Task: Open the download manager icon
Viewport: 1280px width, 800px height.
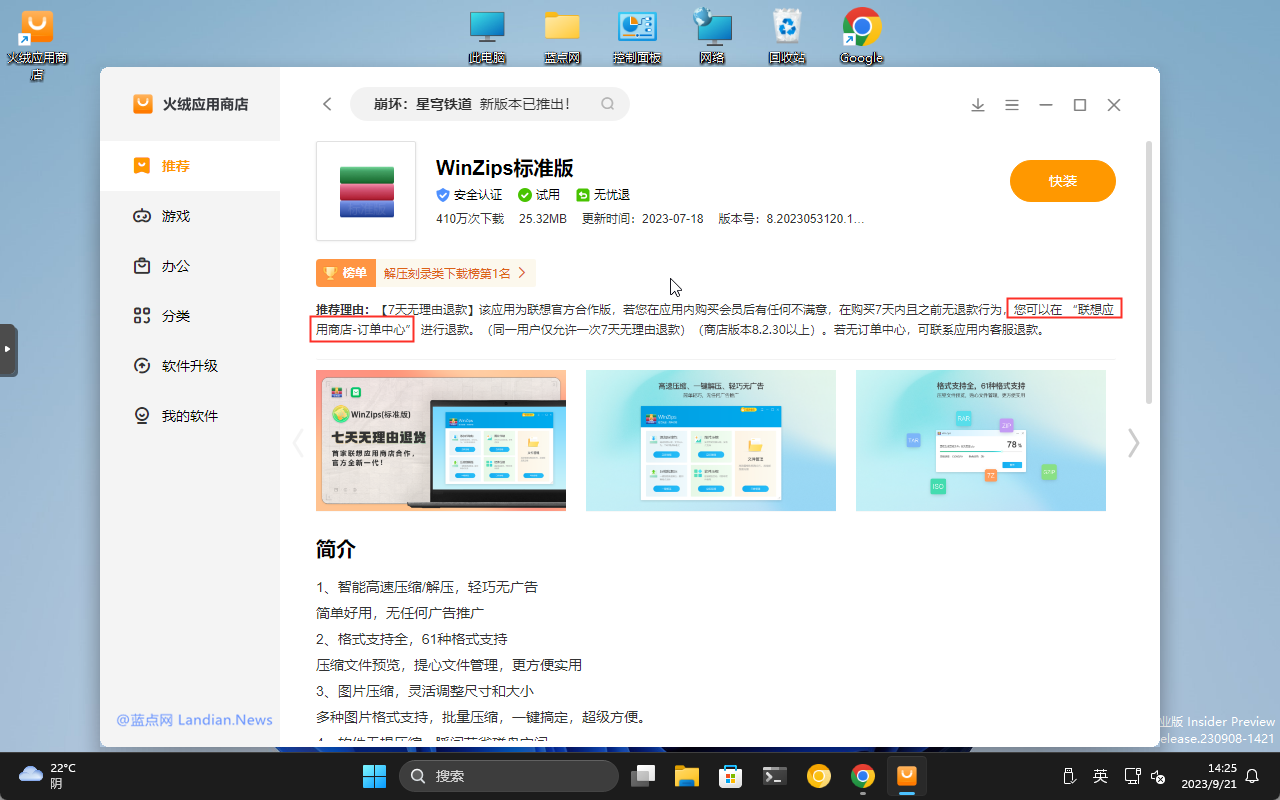Action: click(x=978, y=105)
